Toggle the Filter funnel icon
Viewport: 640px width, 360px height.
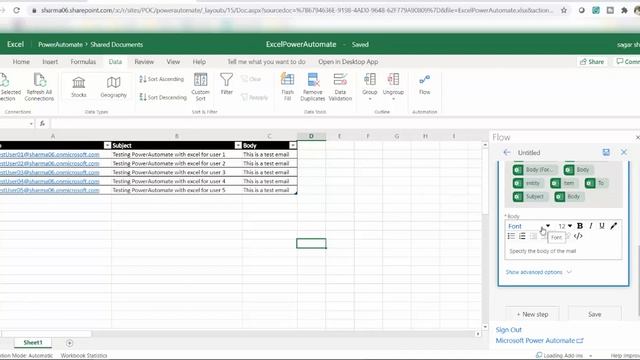227,84
